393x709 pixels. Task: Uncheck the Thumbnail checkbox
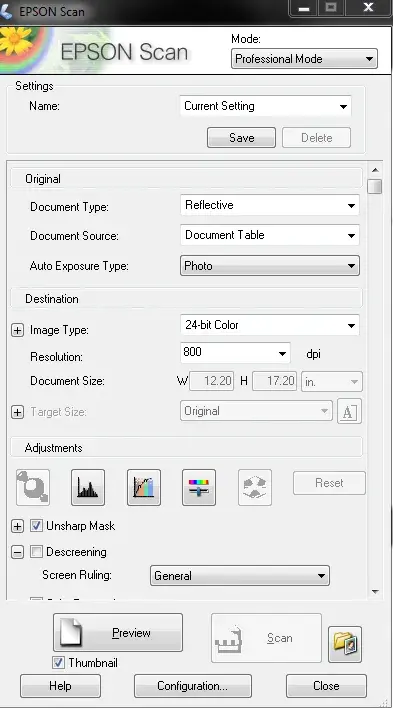(58, 663)
